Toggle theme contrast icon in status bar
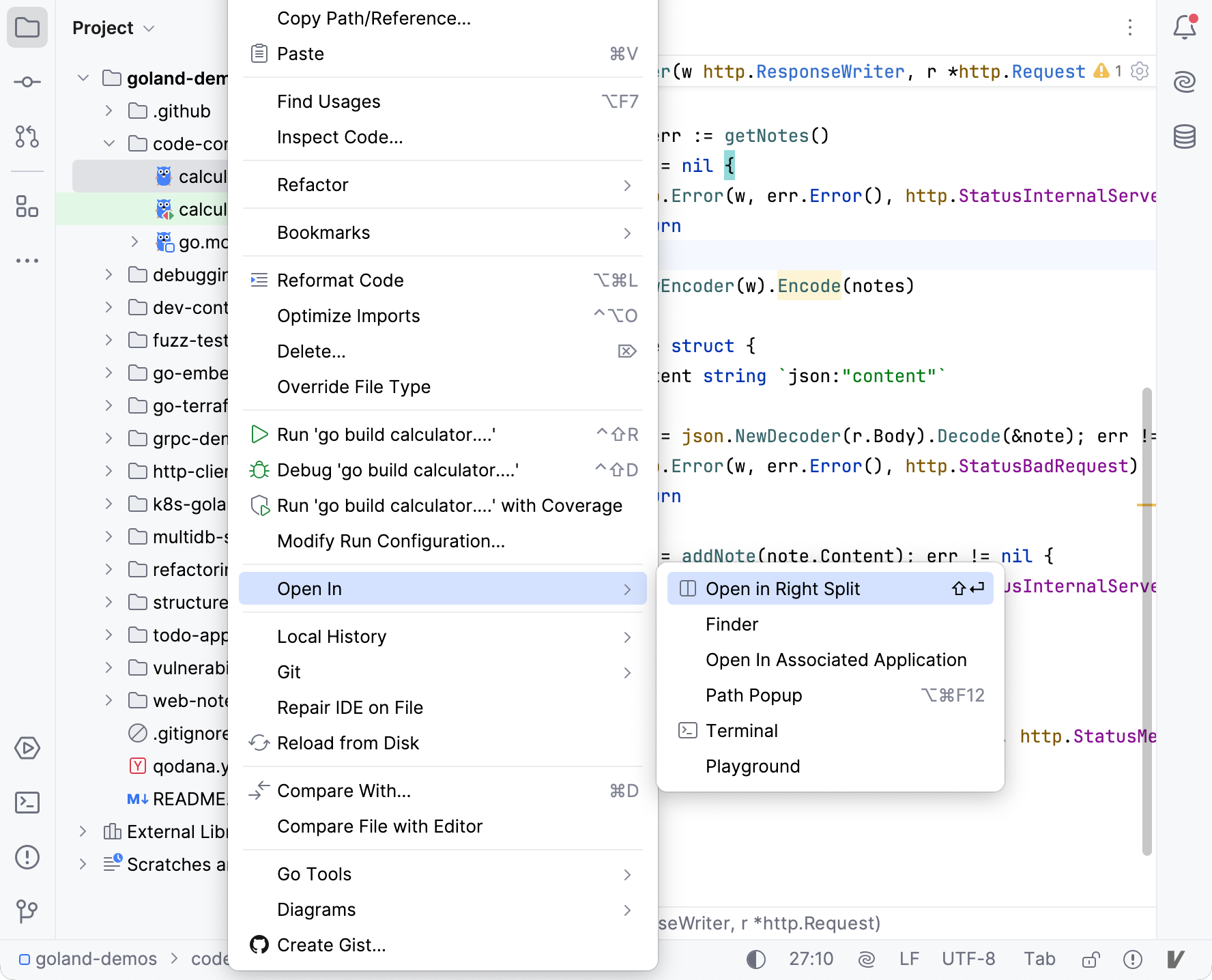The height and width of the screenshot is (980, 1212). click(x=756, y=960)
